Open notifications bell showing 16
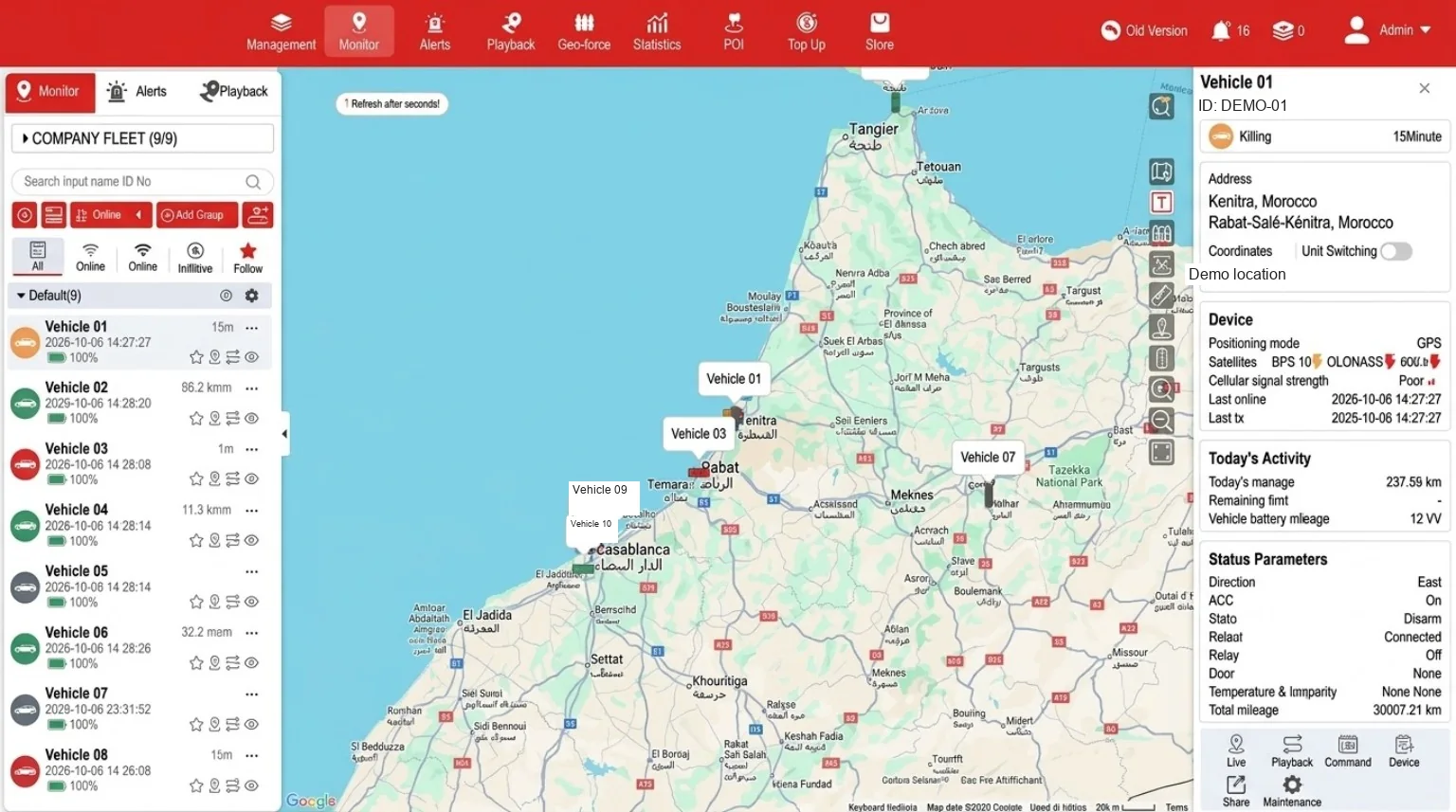1456x812 pixels. tap(1230, 30)
